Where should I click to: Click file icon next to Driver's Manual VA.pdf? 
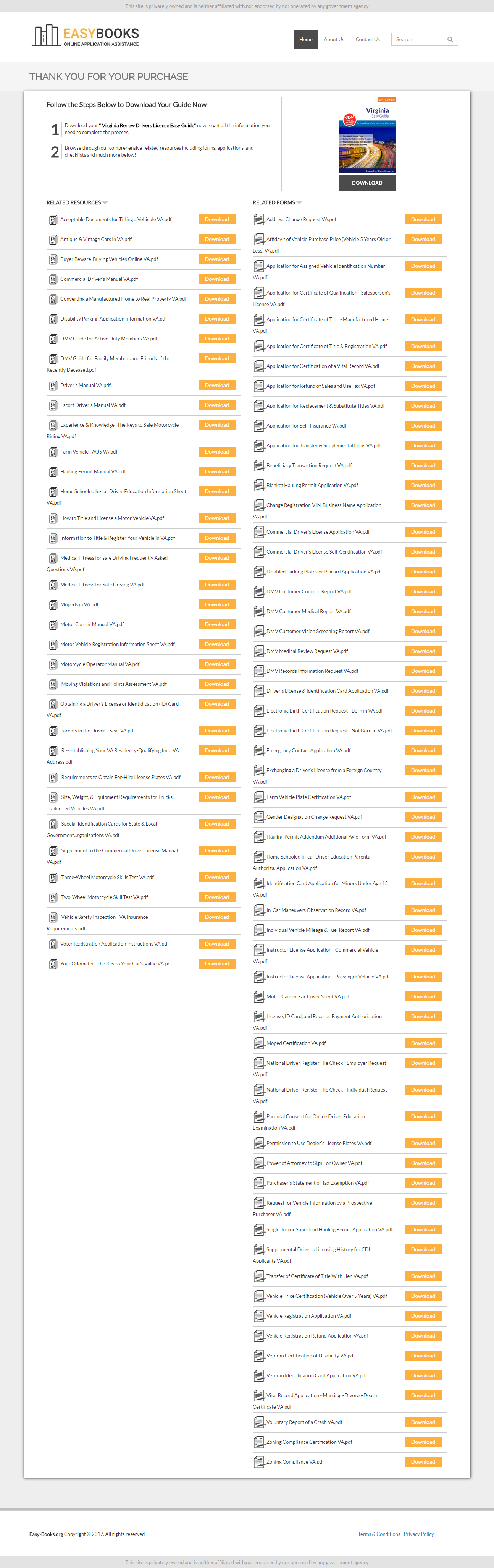tap(53, 386)
